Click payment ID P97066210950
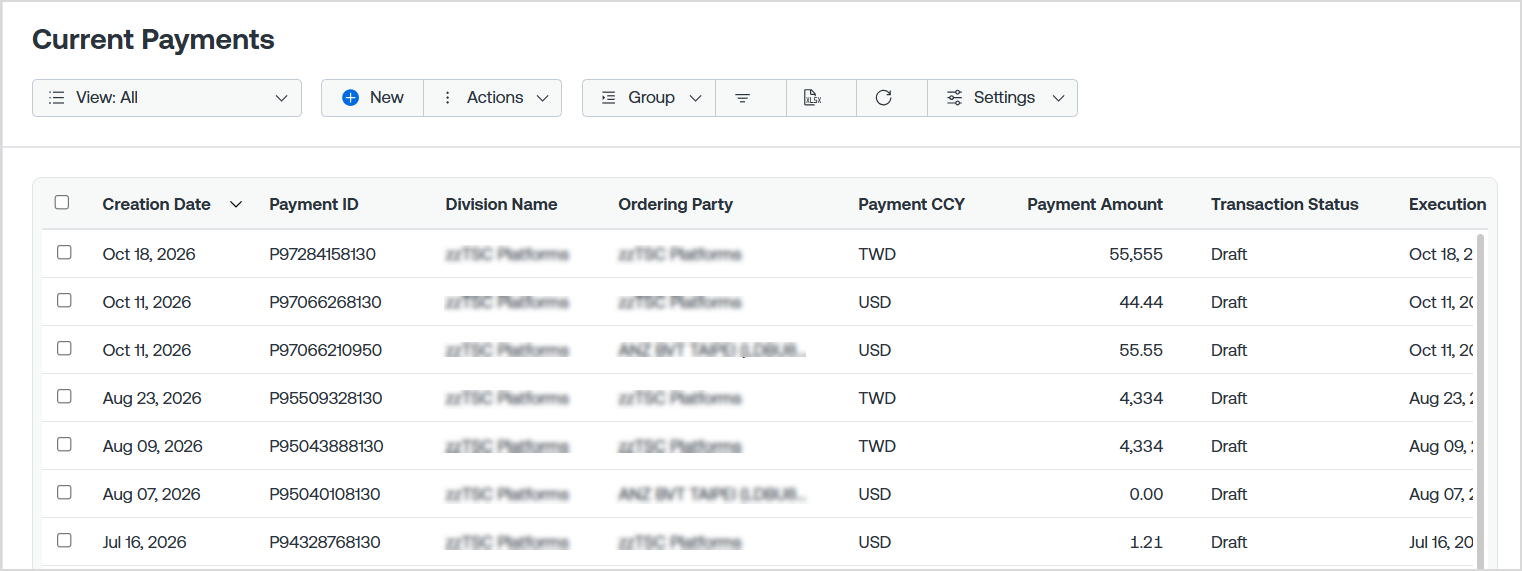Viewport: 1522px width, 571px height. point(325,350)
